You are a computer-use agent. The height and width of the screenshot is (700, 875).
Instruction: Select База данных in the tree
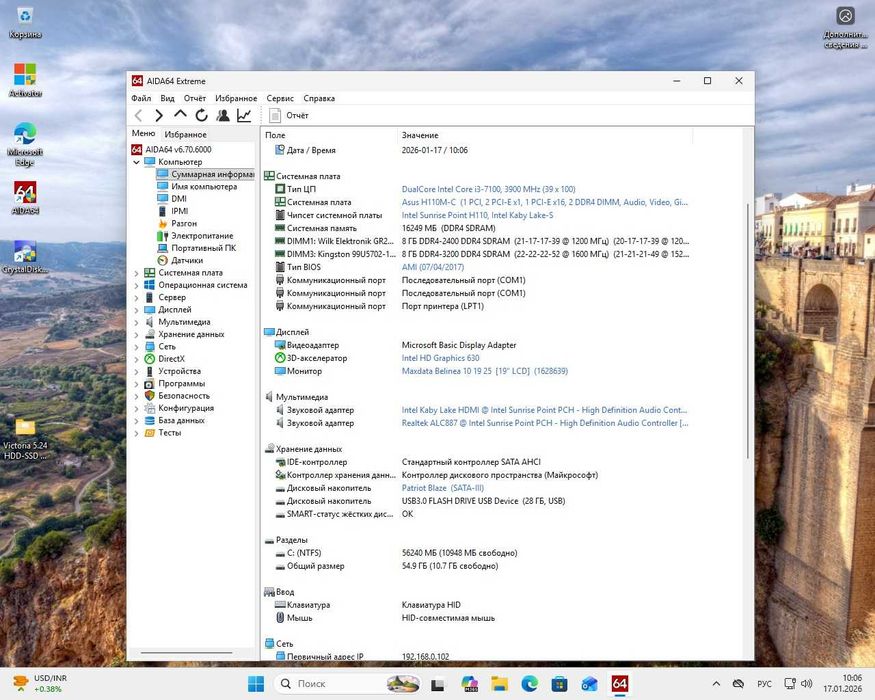point(175,420)
